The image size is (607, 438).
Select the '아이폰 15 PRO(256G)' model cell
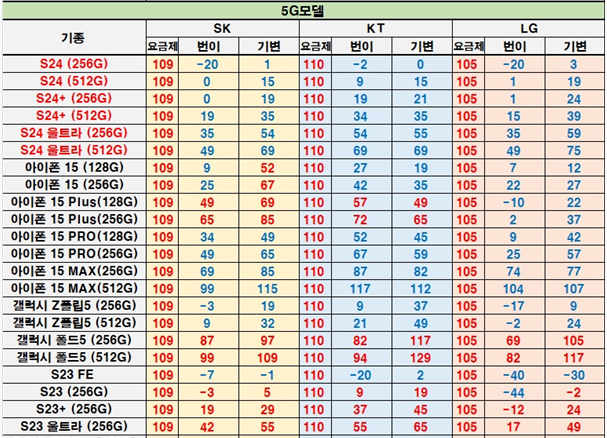tap(74, 254)
